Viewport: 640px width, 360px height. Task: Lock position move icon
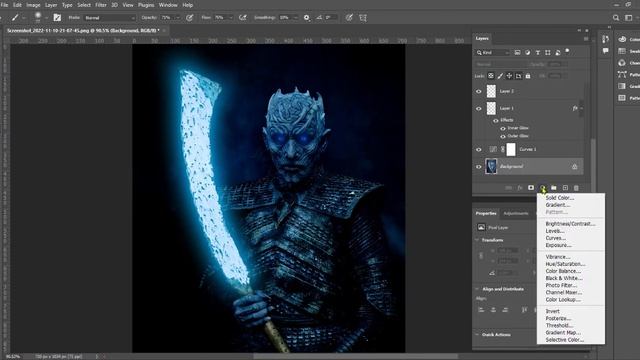click(509, 76)
